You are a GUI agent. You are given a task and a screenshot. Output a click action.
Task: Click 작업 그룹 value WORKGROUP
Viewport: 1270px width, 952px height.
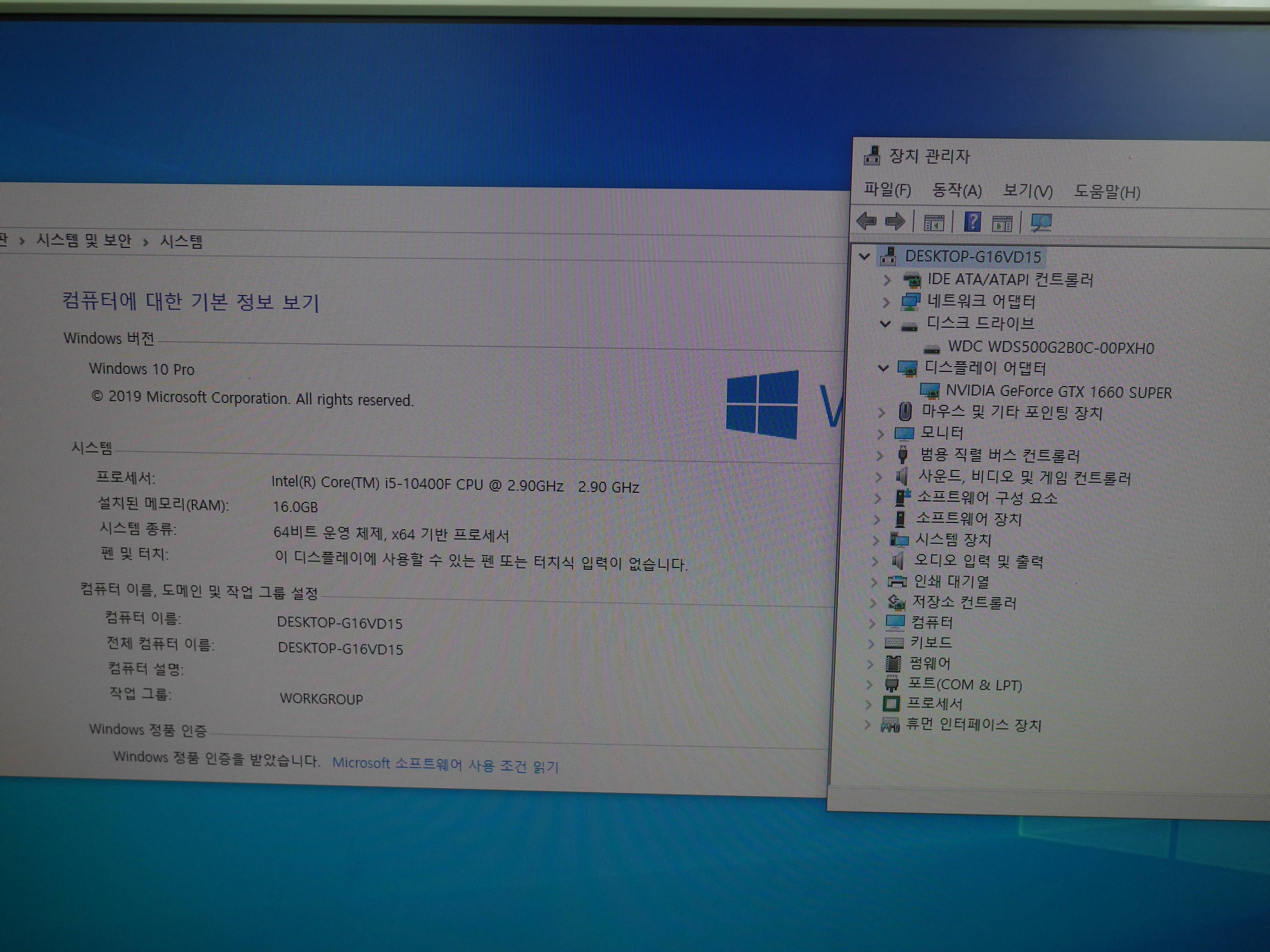click(x=321, y=699)
